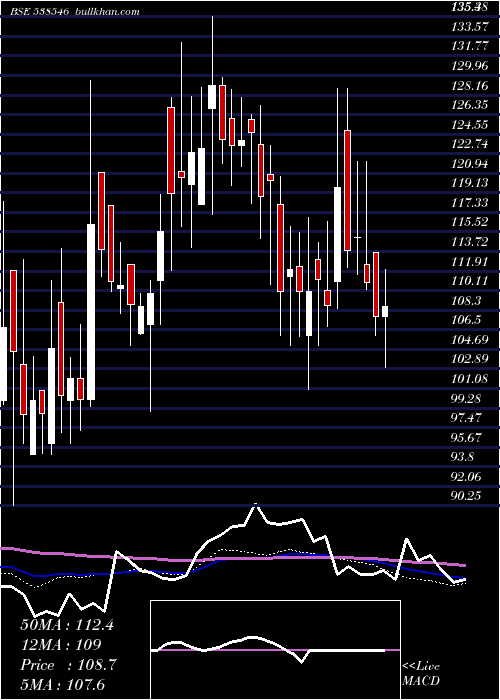Click the 113.72 price axis label

(469, 242)
